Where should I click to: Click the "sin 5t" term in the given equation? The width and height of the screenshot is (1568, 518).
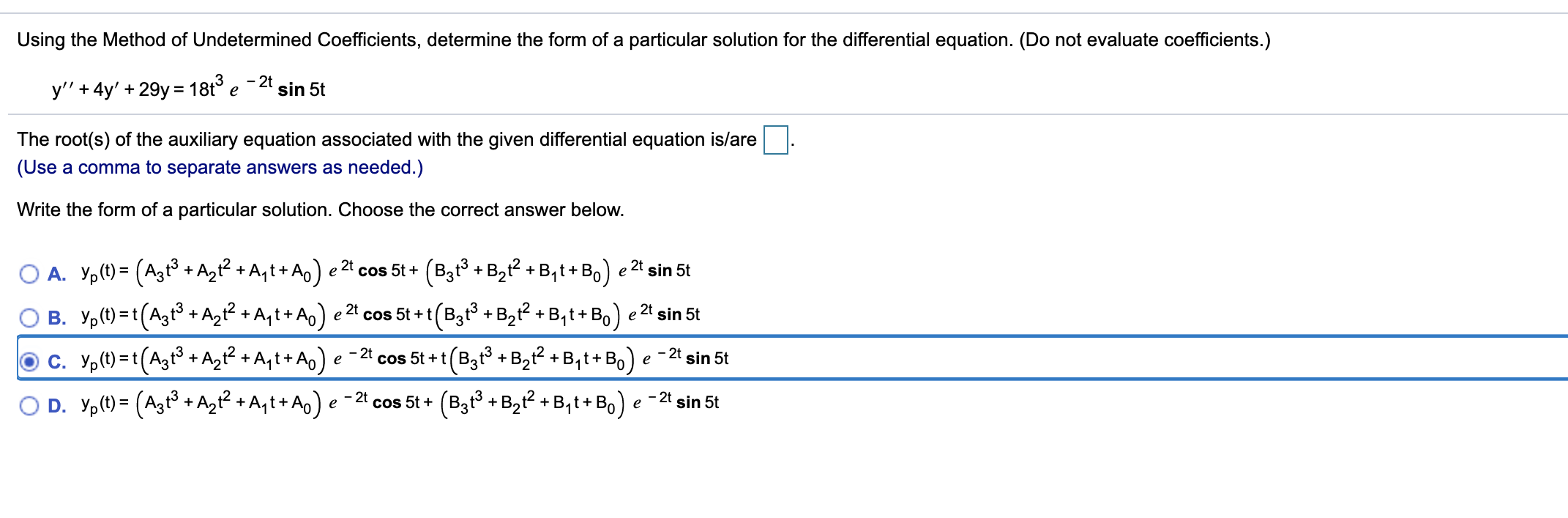(302, 90)
